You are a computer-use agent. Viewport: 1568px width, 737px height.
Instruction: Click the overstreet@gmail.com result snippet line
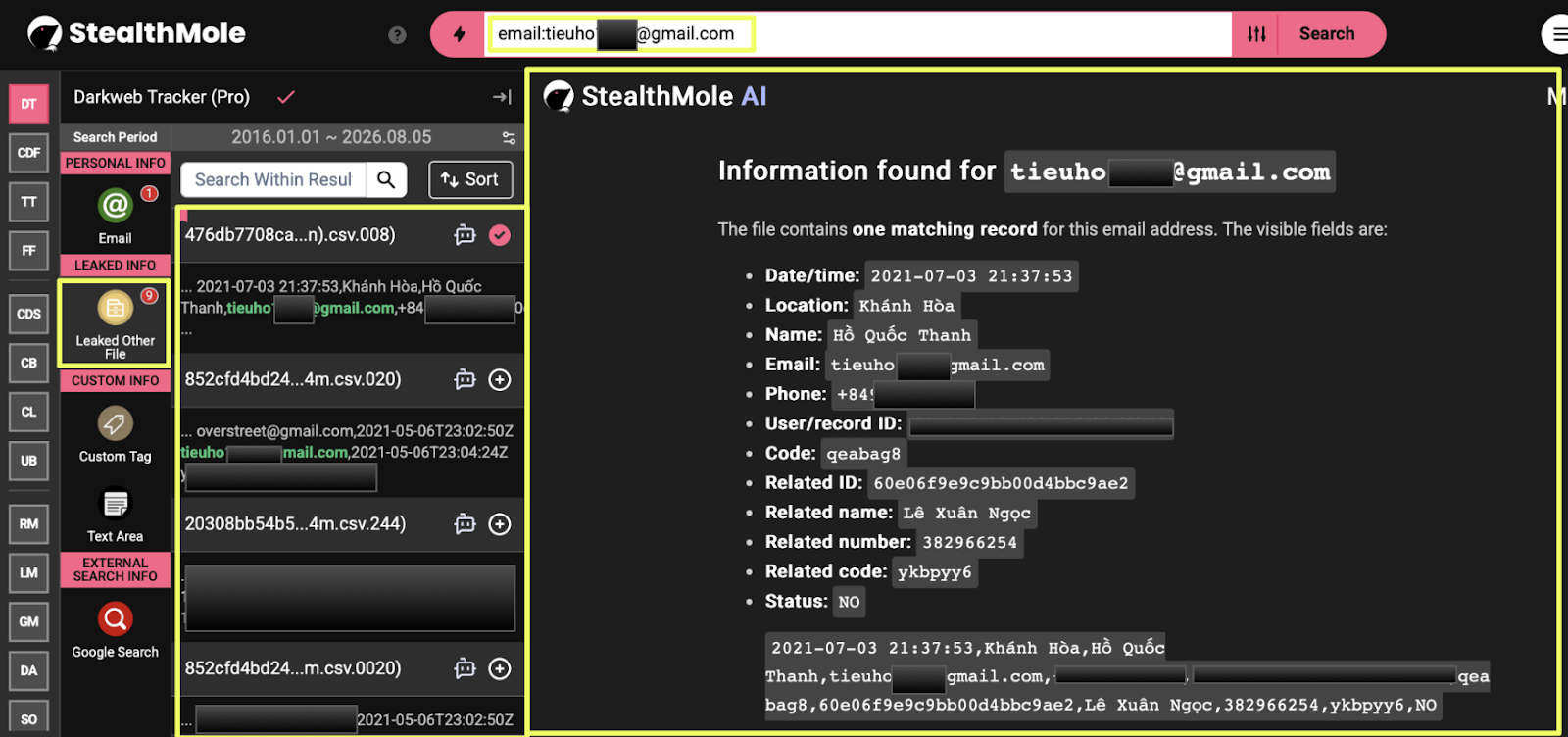tap(347, 431)
